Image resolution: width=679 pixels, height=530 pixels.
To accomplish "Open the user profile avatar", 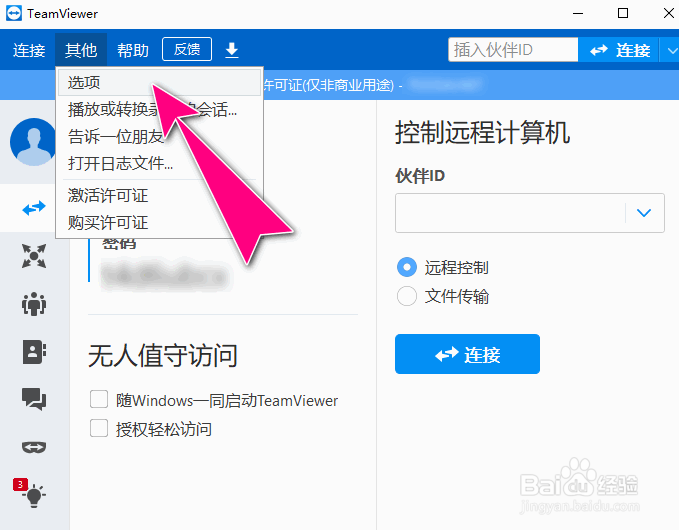I will 33,142.
